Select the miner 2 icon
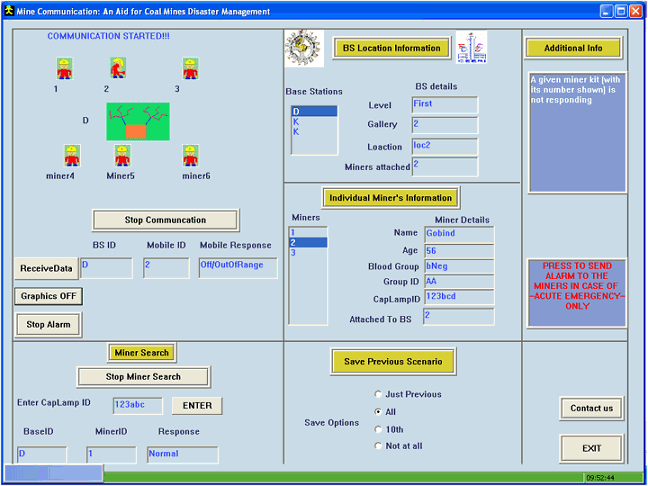 (118, 68)
